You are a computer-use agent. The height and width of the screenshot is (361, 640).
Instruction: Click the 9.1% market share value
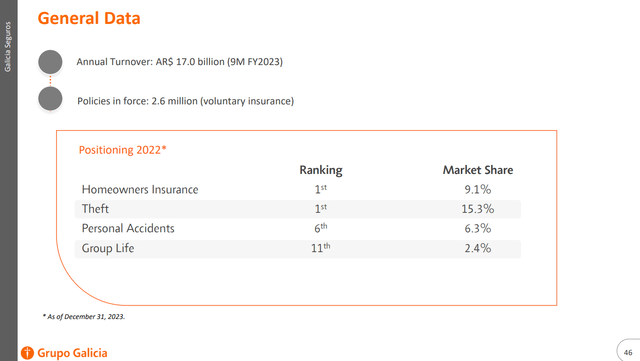478,189
